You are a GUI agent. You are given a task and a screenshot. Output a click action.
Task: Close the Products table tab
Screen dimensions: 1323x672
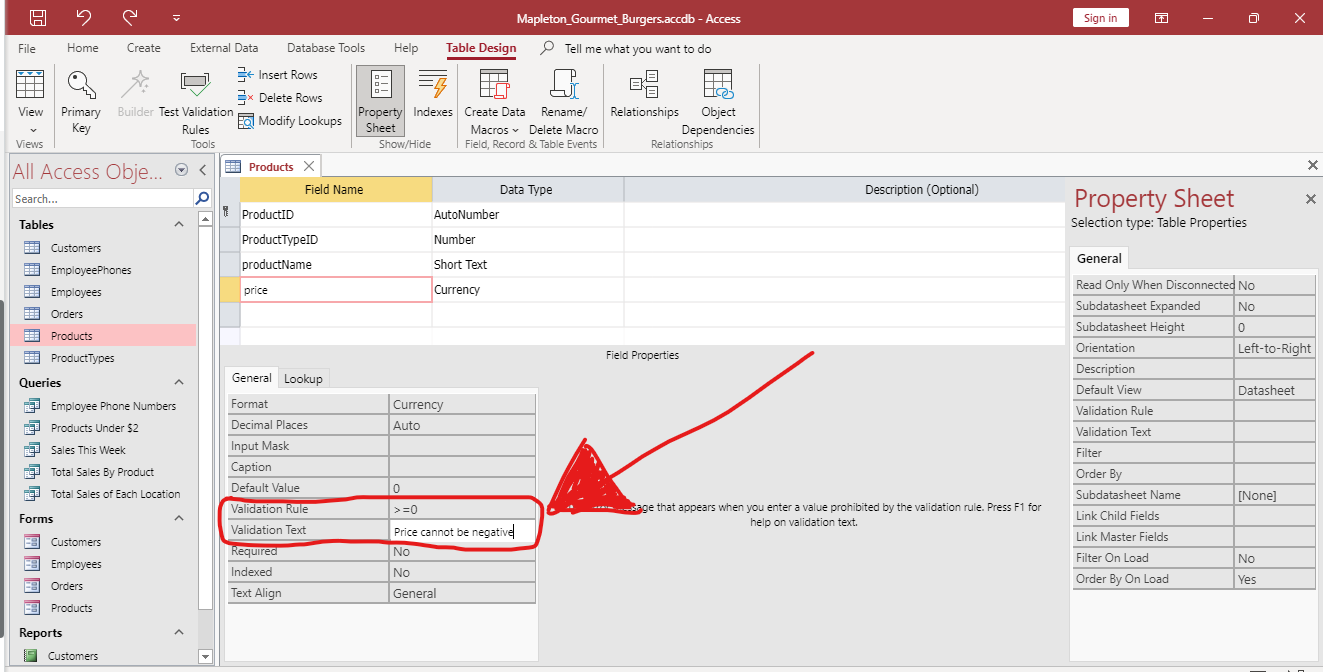[x=308, y=167]
